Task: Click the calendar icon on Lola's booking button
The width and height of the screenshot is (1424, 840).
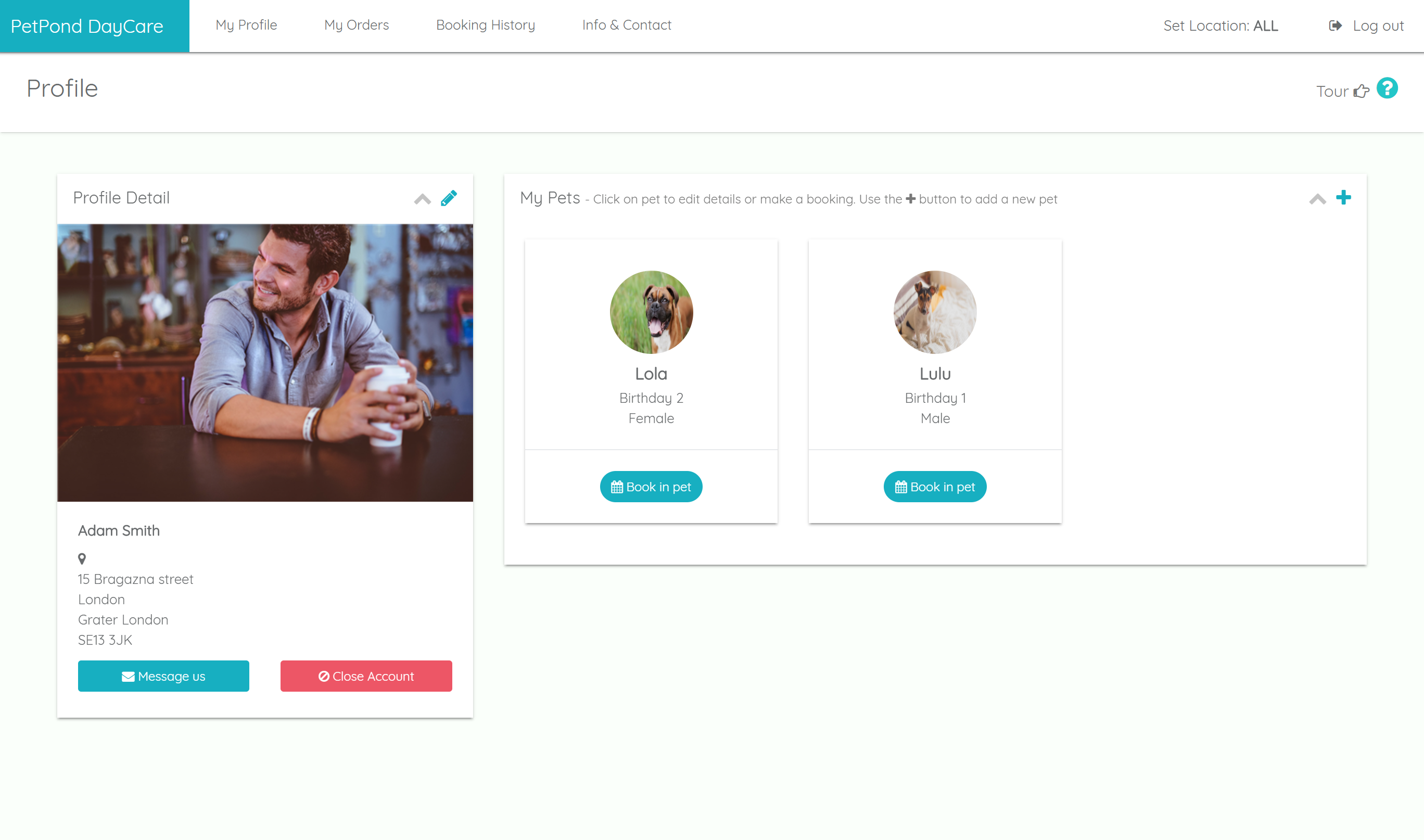Action: pyautogui.click(x=617, y=487)
